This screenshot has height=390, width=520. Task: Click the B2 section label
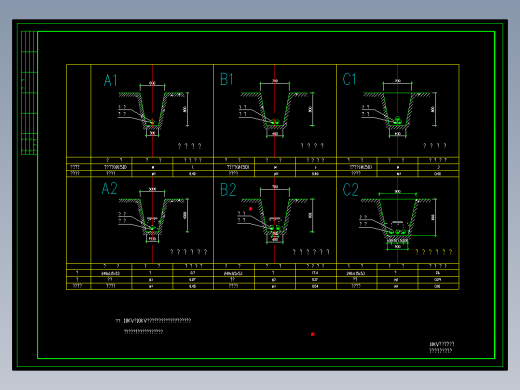pos(228,190)
